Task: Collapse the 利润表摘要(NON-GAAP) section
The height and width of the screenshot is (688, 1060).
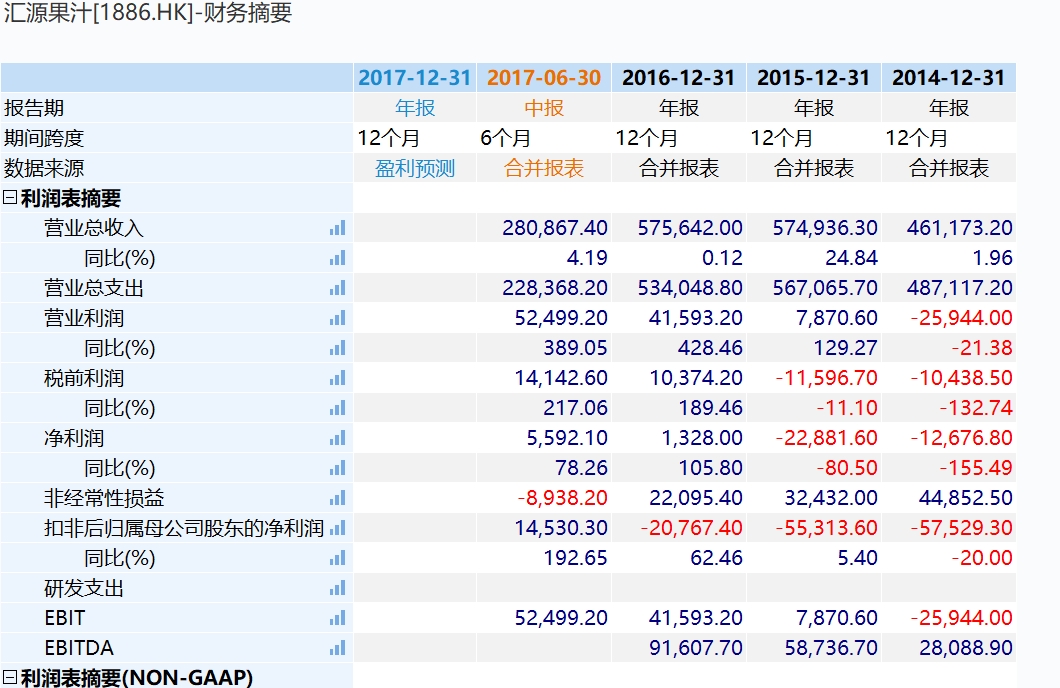Action: (x=10, y=678)
